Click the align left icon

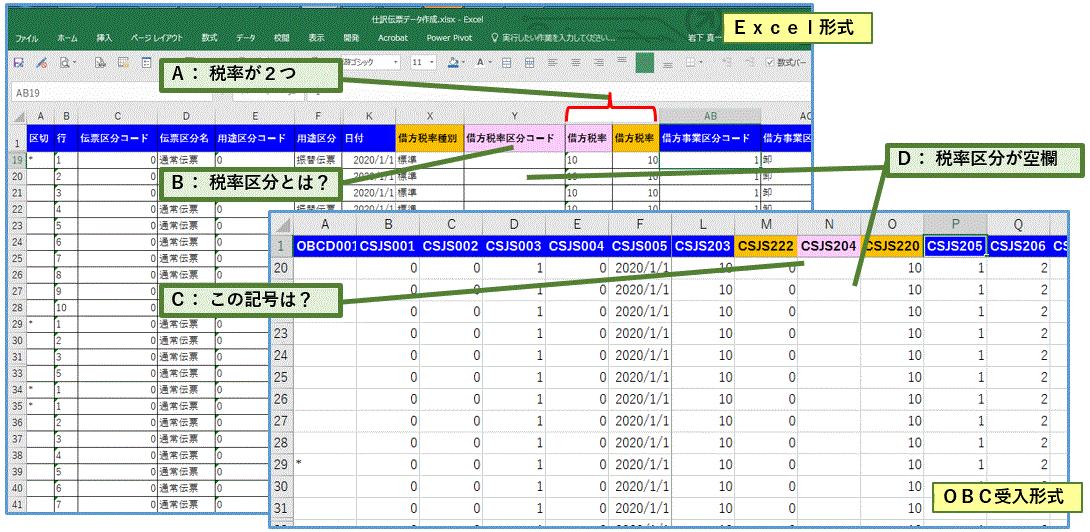coord(552,62)
